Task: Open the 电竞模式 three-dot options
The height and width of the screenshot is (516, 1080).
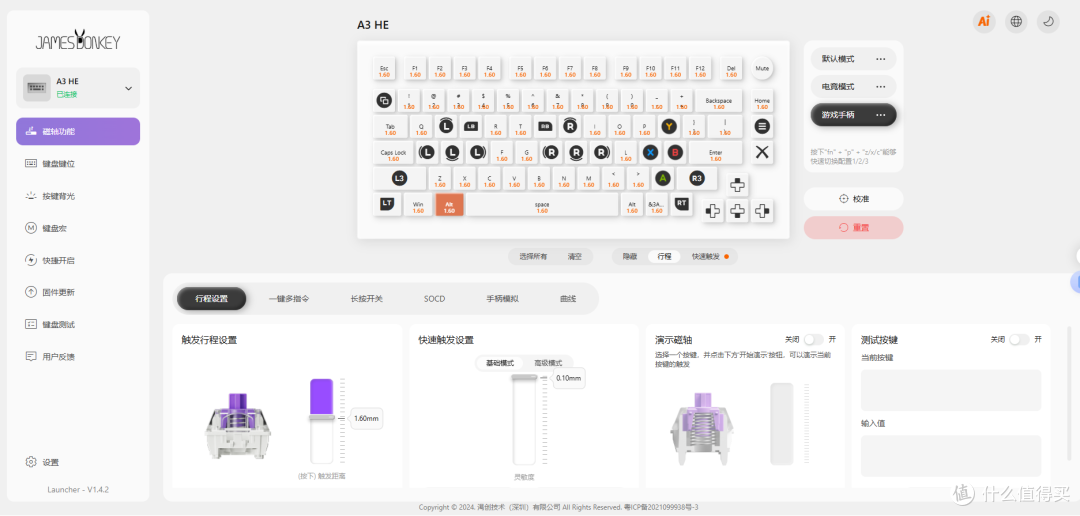Action: 880,87
